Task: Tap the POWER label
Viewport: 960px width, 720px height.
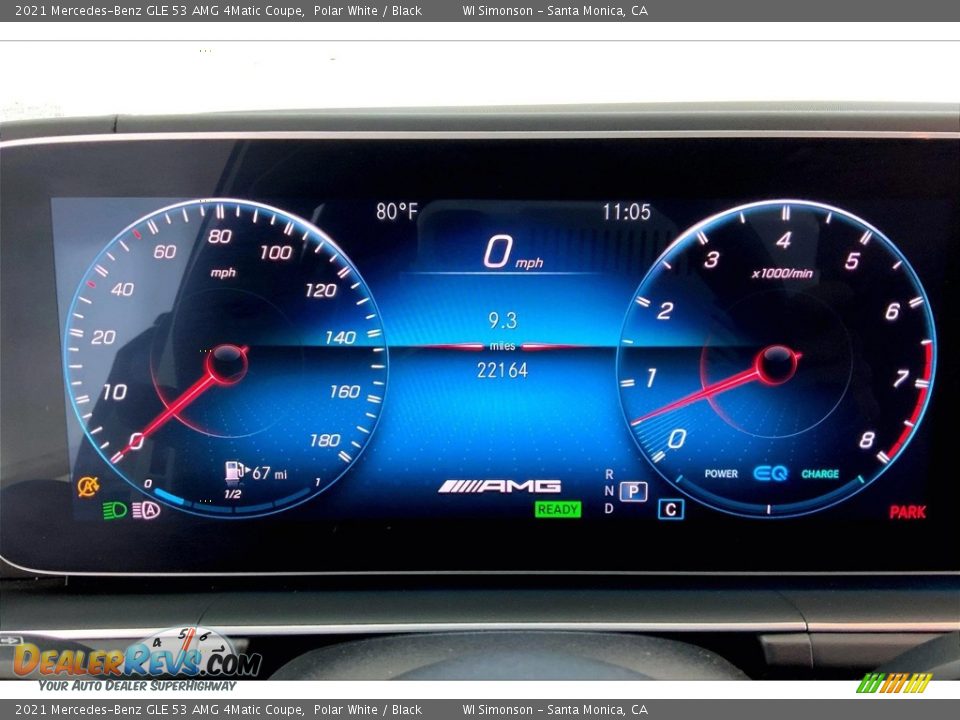Action: point(721,473)
